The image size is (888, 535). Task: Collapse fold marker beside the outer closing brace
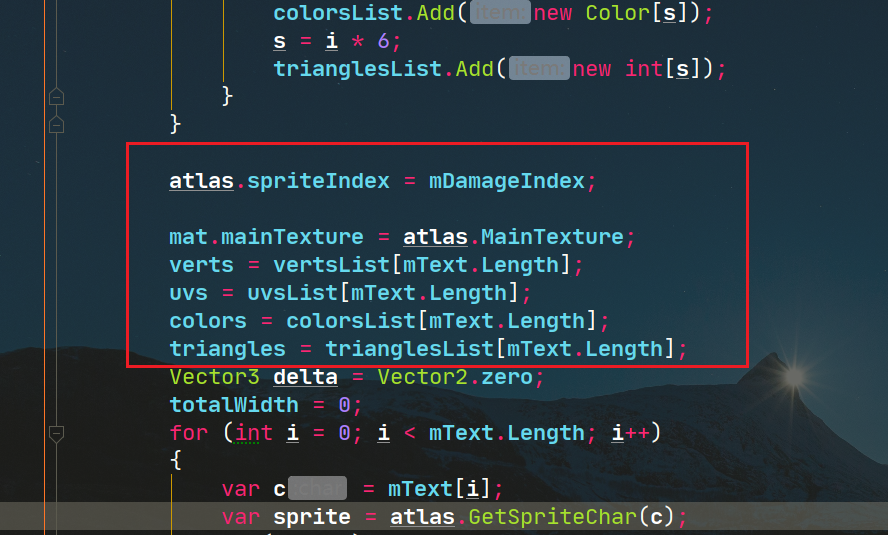tap(56, 125)
